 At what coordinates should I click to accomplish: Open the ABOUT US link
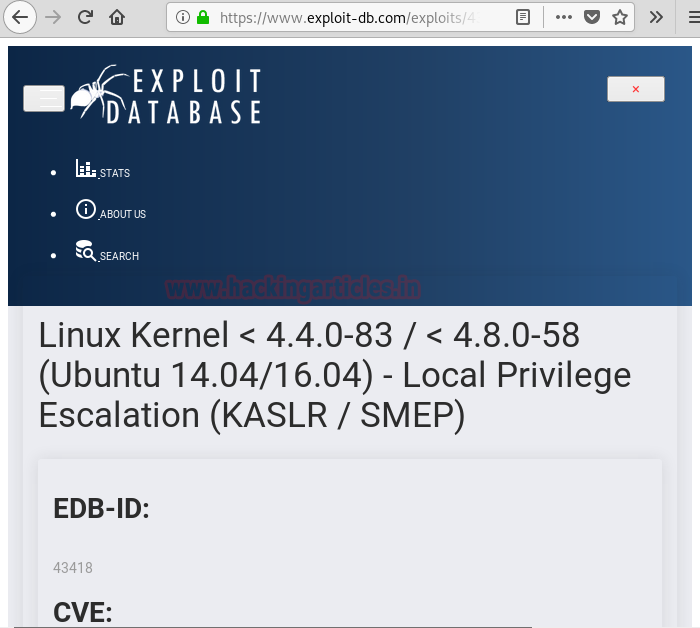click(x=123, y=214)
